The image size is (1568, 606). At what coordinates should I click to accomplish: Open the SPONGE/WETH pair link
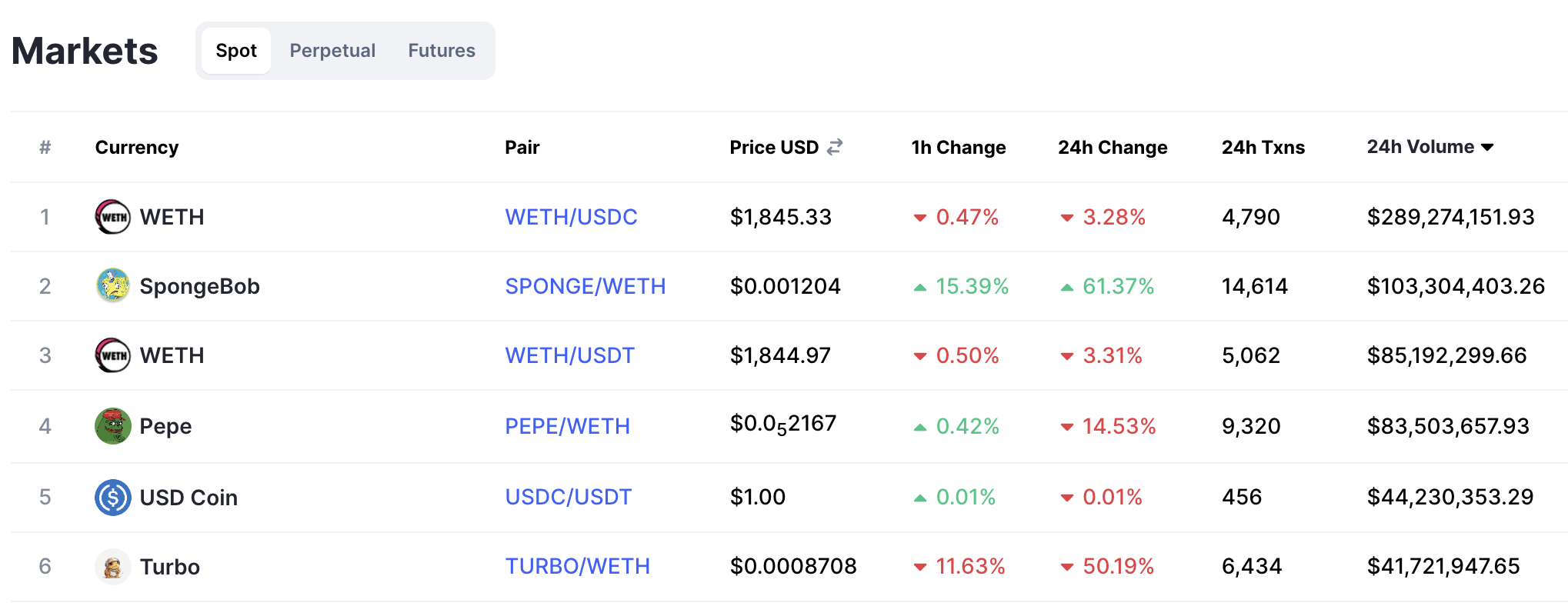585,286
